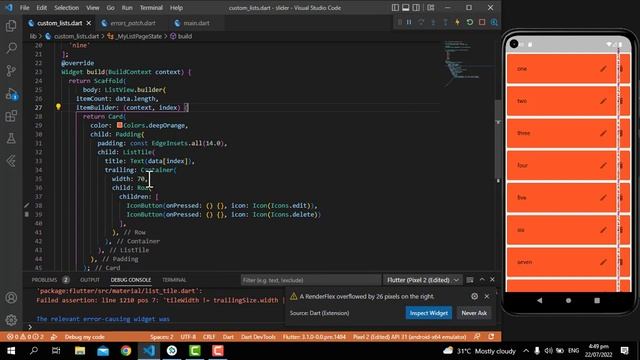
Task: Switch to the PROBLEMS panel tab
Action: [44, 280]
